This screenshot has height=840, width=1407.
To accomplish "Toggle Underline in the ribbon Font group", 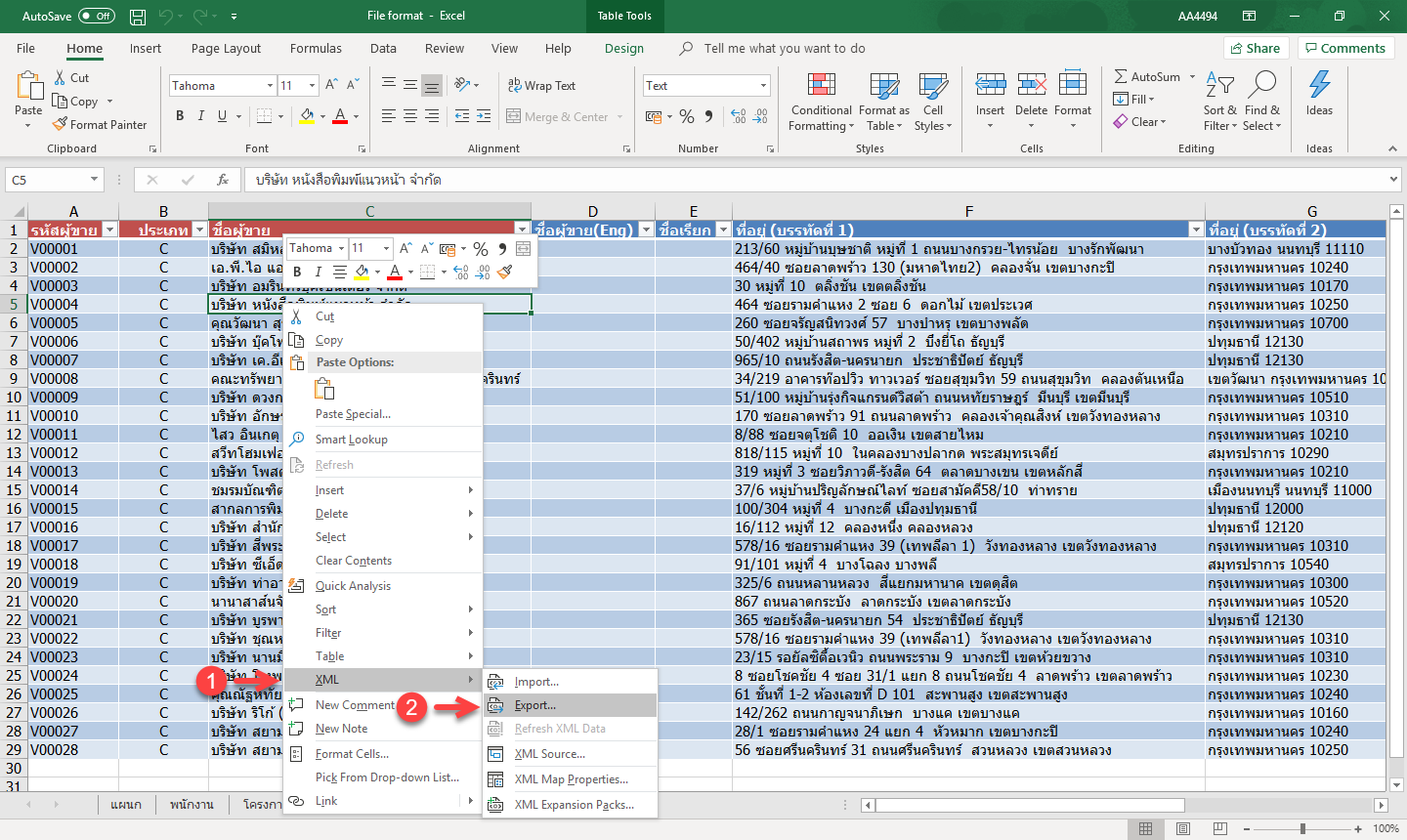I will tap(223, 116).
